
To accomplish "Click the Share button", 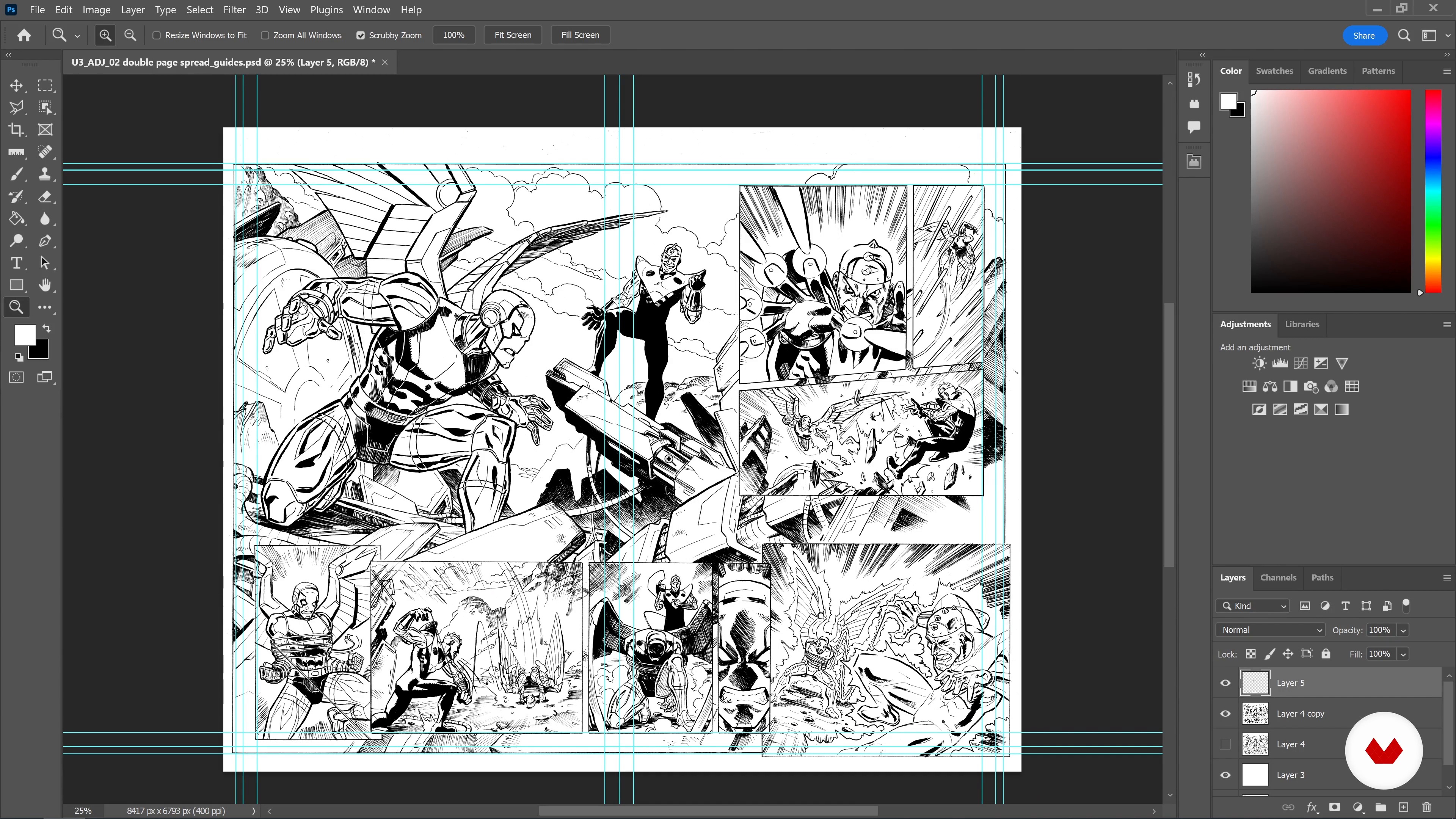I will pos(1364,36).
